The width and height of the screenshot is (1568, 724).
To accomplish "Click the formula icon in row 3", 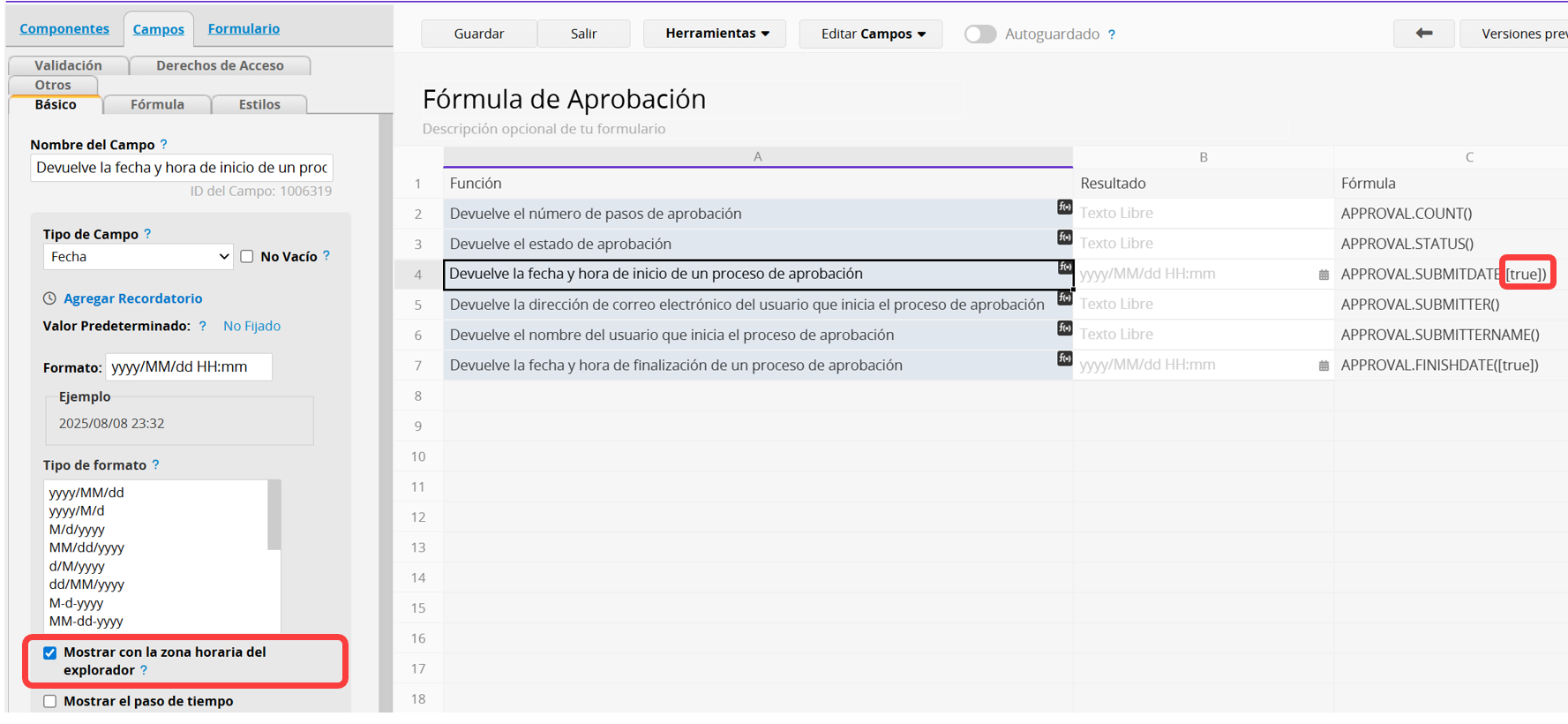I will click(1065, 237).
